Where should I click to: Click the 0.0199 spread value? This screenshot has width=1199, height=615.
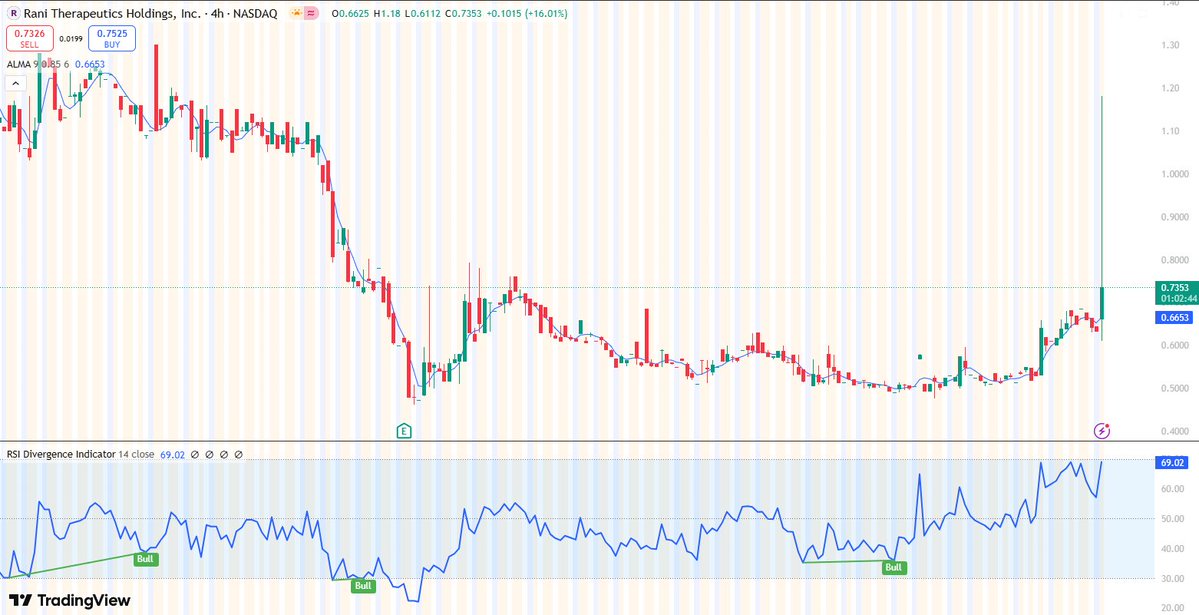[x=70, y=38]
